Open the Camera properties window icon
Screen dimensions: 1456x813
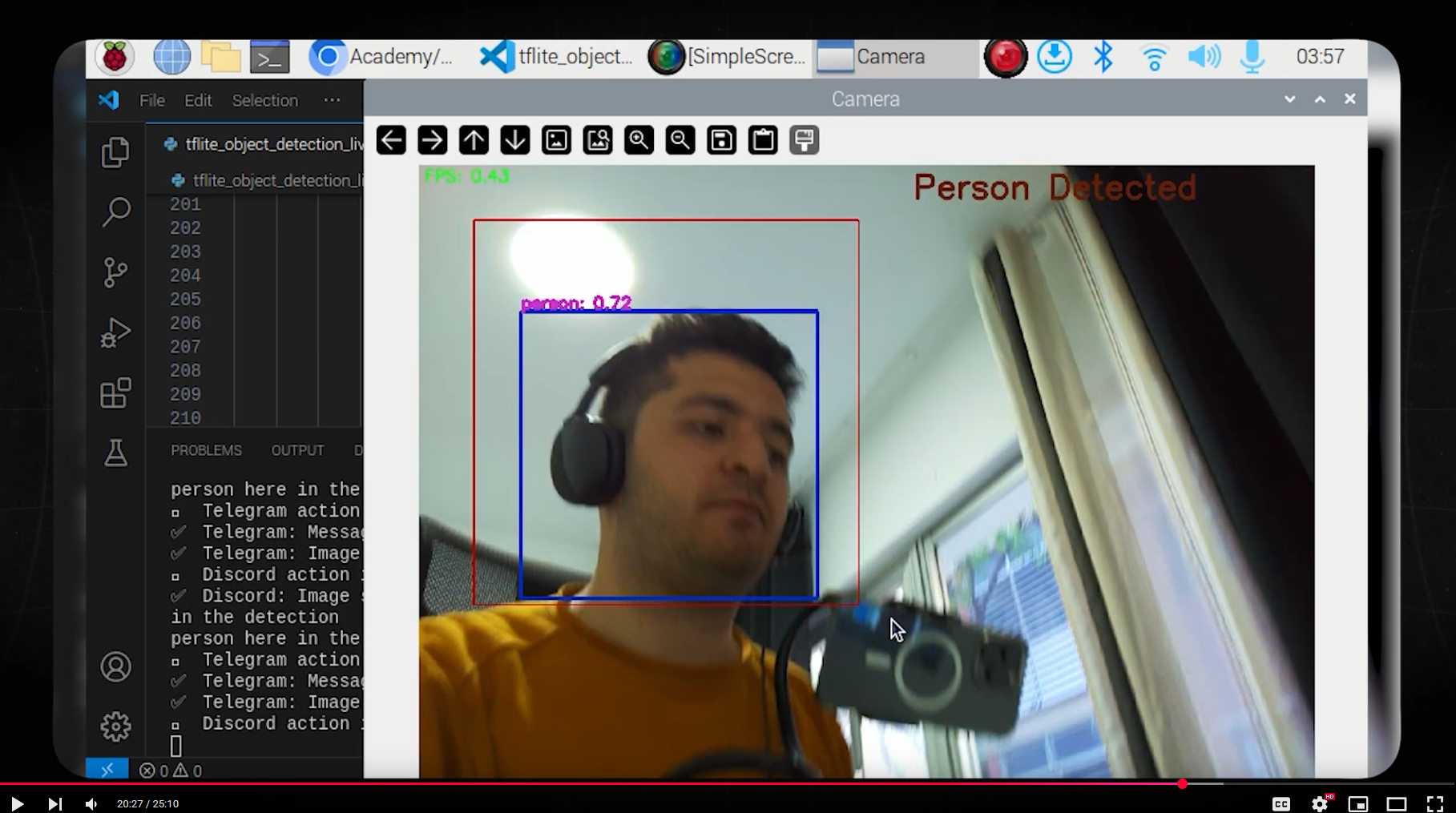click(x=804, y=140)
